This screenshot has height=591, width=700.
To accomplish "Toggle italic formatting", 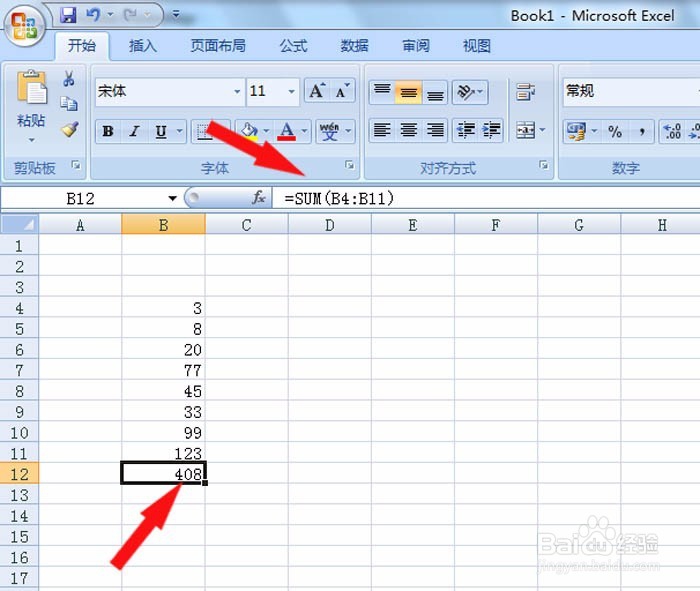I will pos(134,131).
